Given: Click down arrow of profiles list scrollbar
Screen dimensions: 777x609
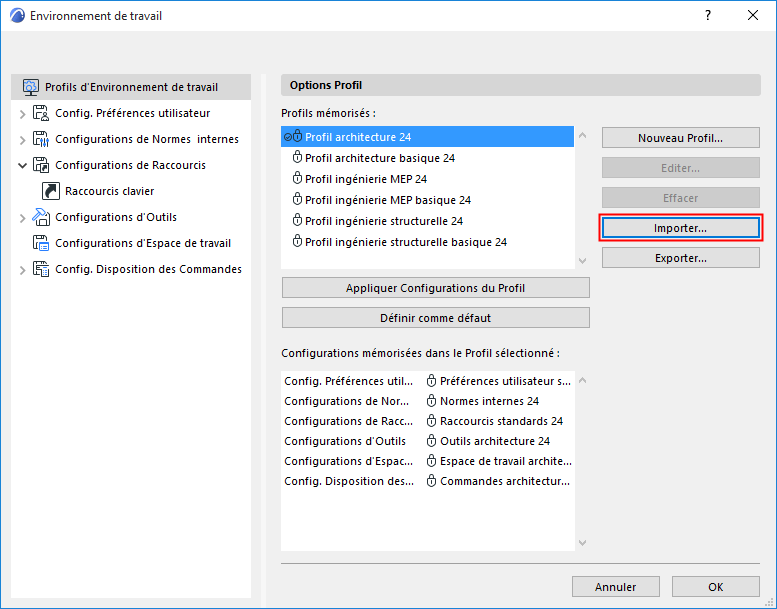Looking at the screenshot, I should pos(583,261).
